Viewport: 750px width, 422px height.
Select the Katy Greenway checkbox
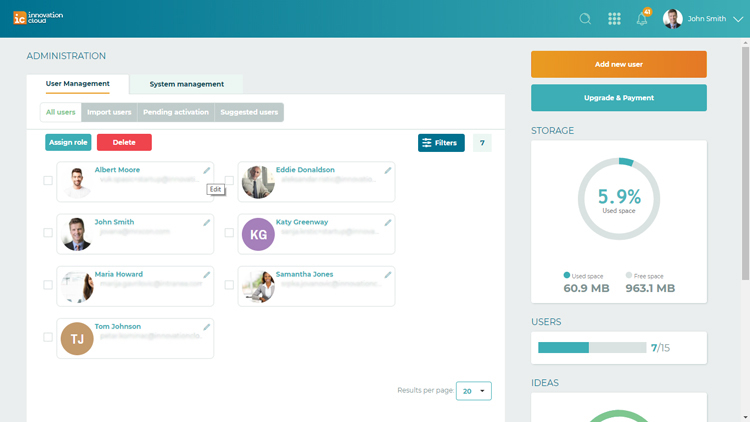pos(229,233)
